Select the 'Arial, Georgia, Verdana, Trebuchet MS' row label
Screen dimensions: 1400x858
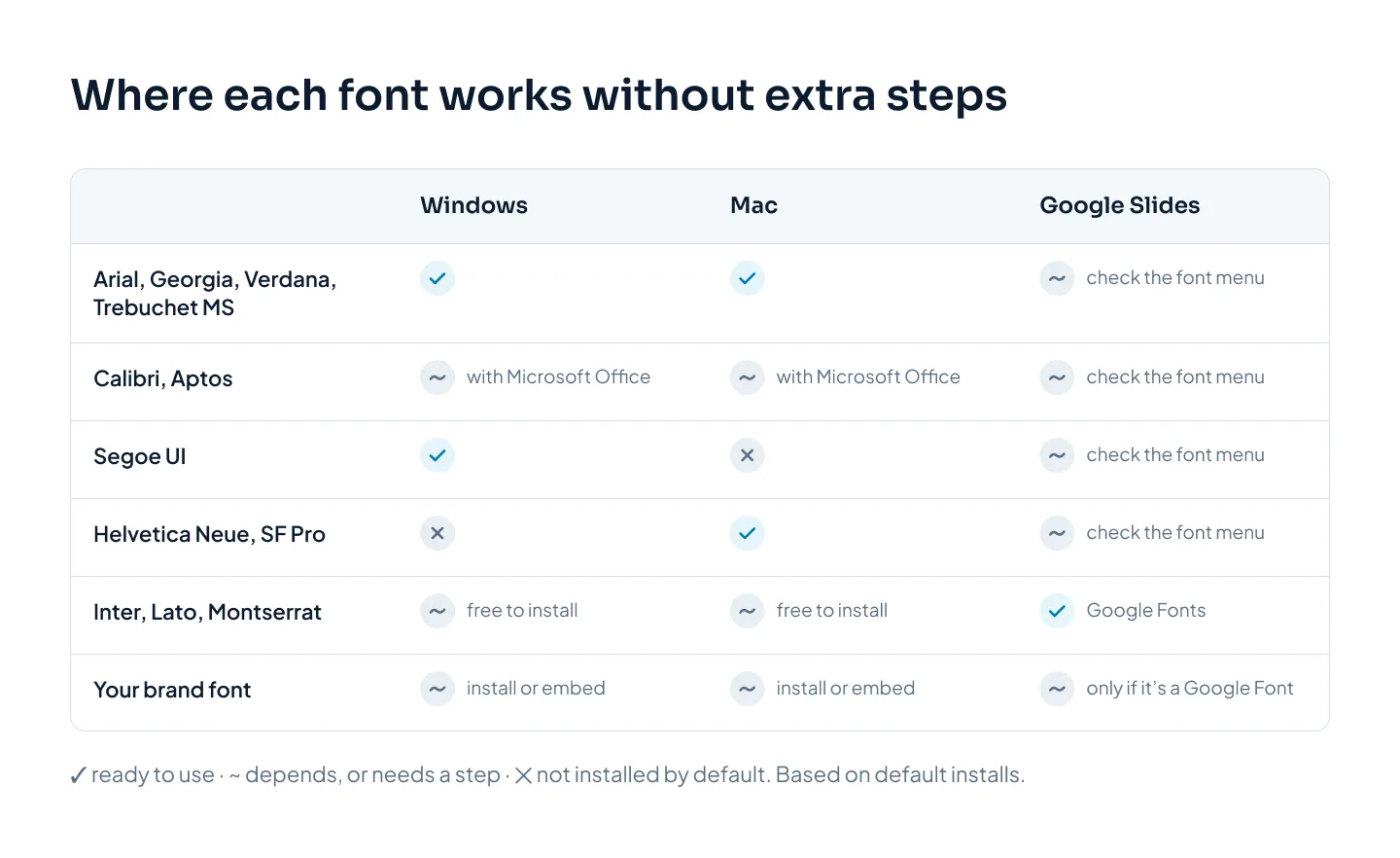[x=215, y=293]
